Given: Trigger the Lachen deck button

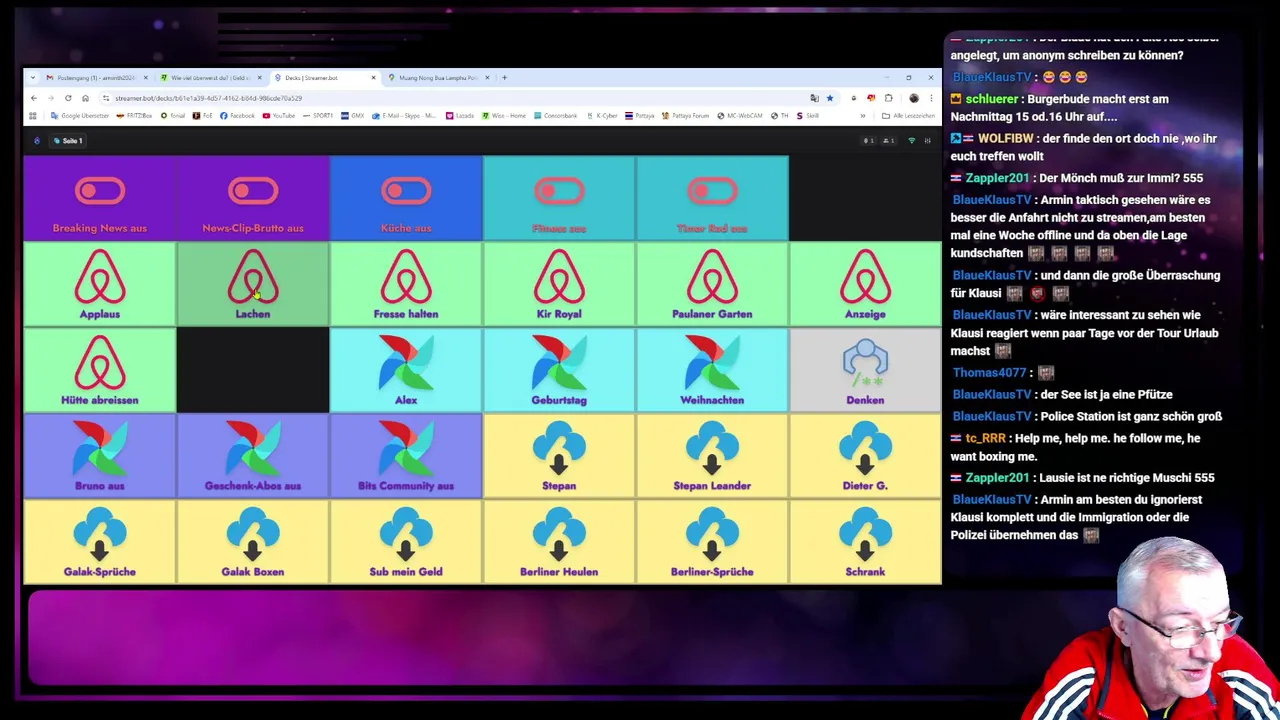Looking at the screenshot, I should pos(253,285).
